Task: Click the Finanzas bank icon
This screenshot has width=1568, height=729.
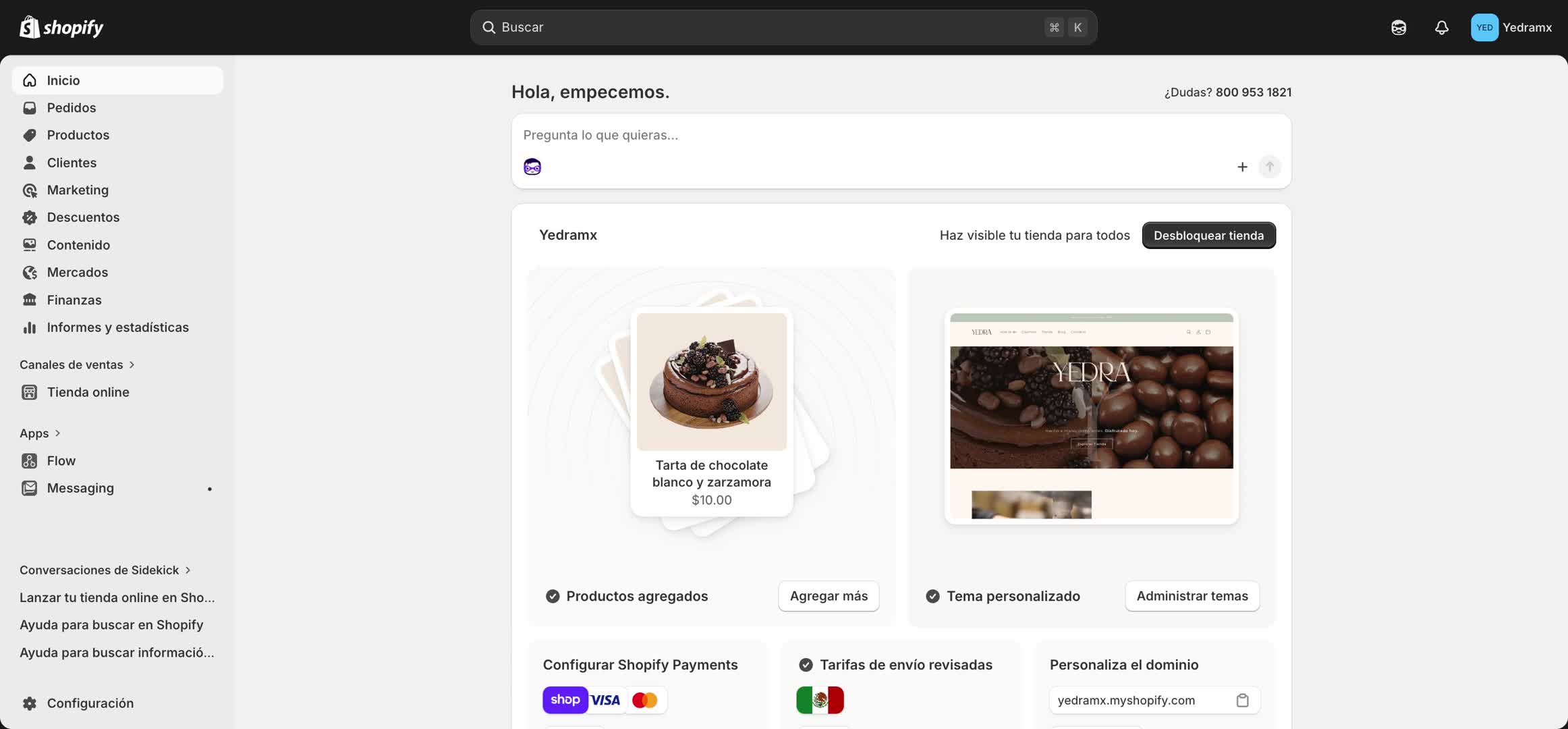Action: [x=30, y=300]
